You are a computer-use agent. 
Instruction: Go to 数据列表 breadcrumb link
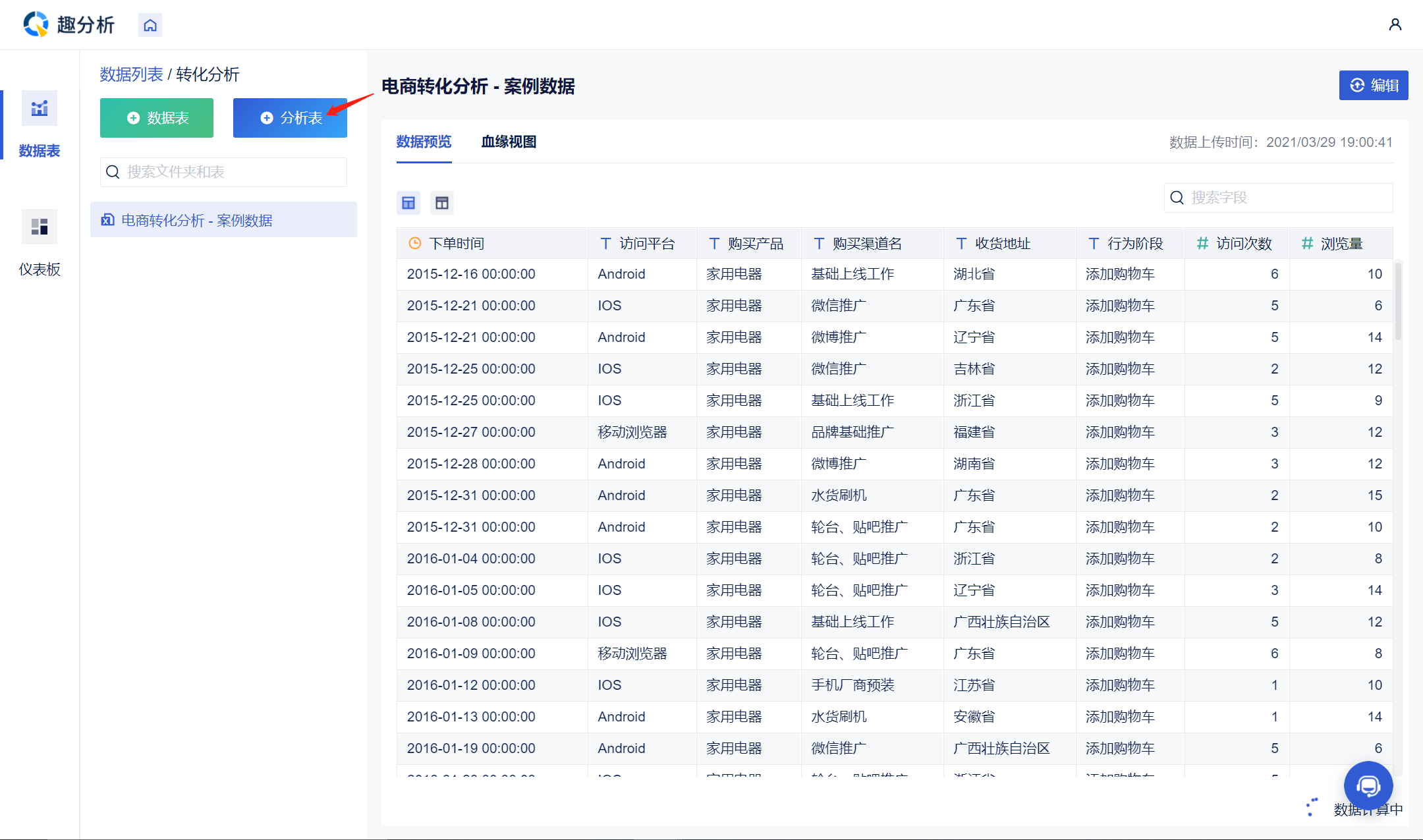131,74
